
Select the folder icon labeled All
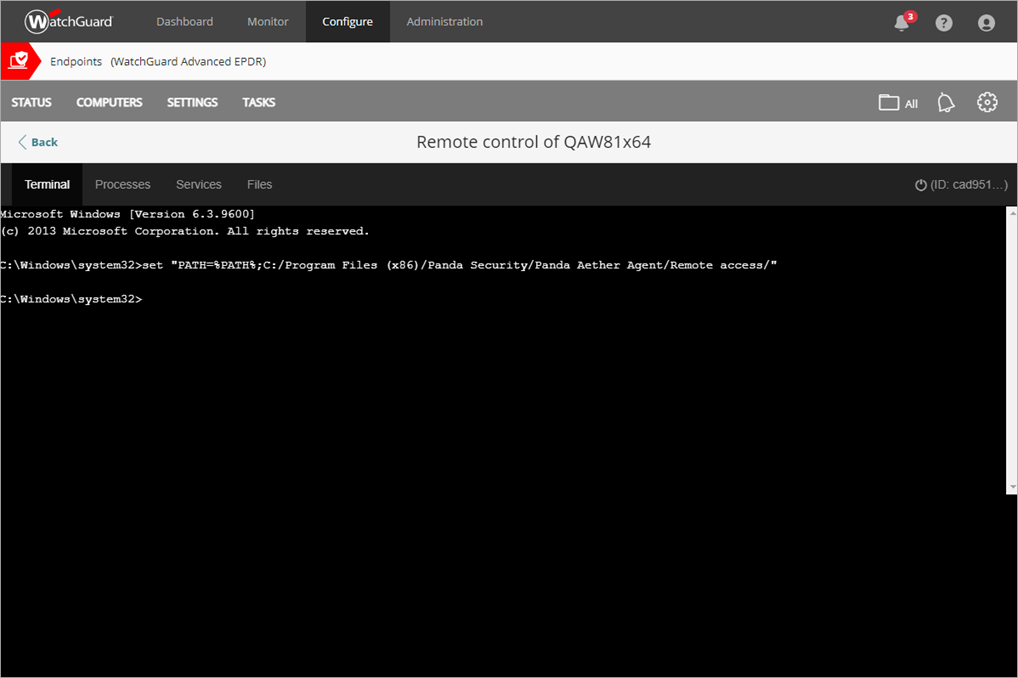tap(897, 101)
